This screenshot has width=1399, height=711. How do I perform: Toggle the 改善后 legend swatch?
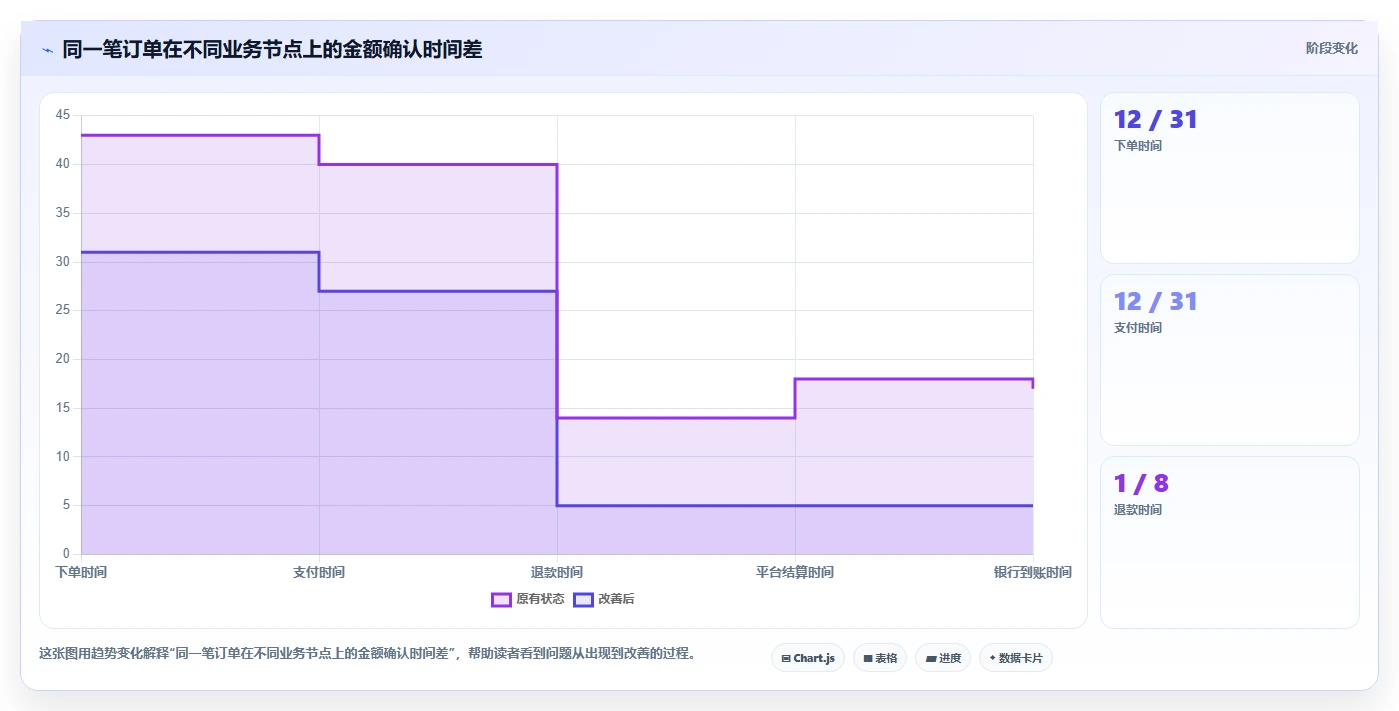coord(583,599)
